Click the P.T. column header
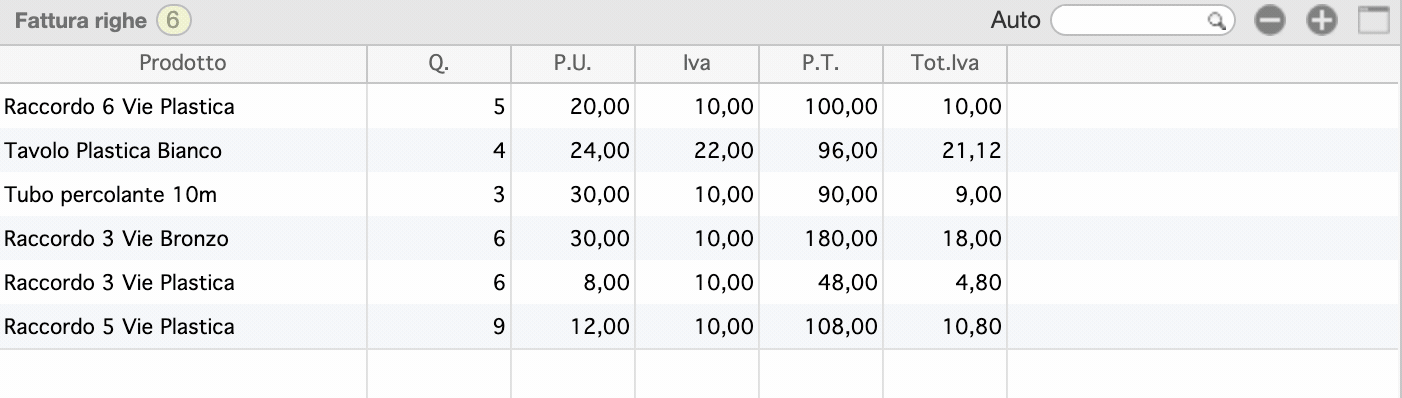Viewport: 1402px width, 398px height. 821,63
